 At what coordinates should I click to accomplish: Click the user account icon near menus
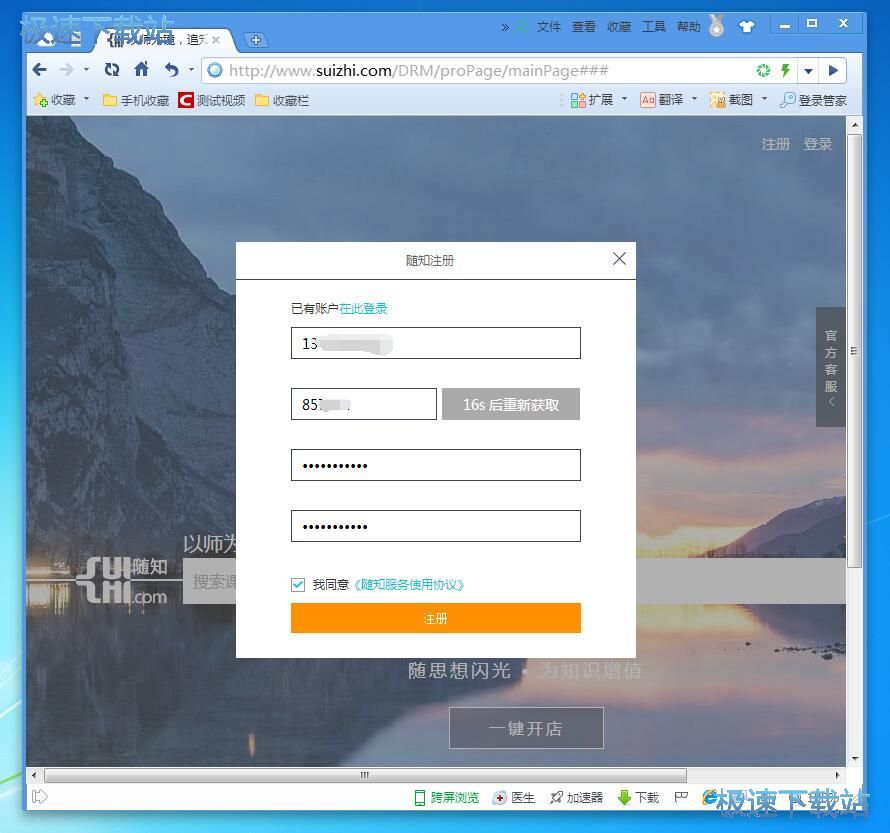tap(521, 27)
